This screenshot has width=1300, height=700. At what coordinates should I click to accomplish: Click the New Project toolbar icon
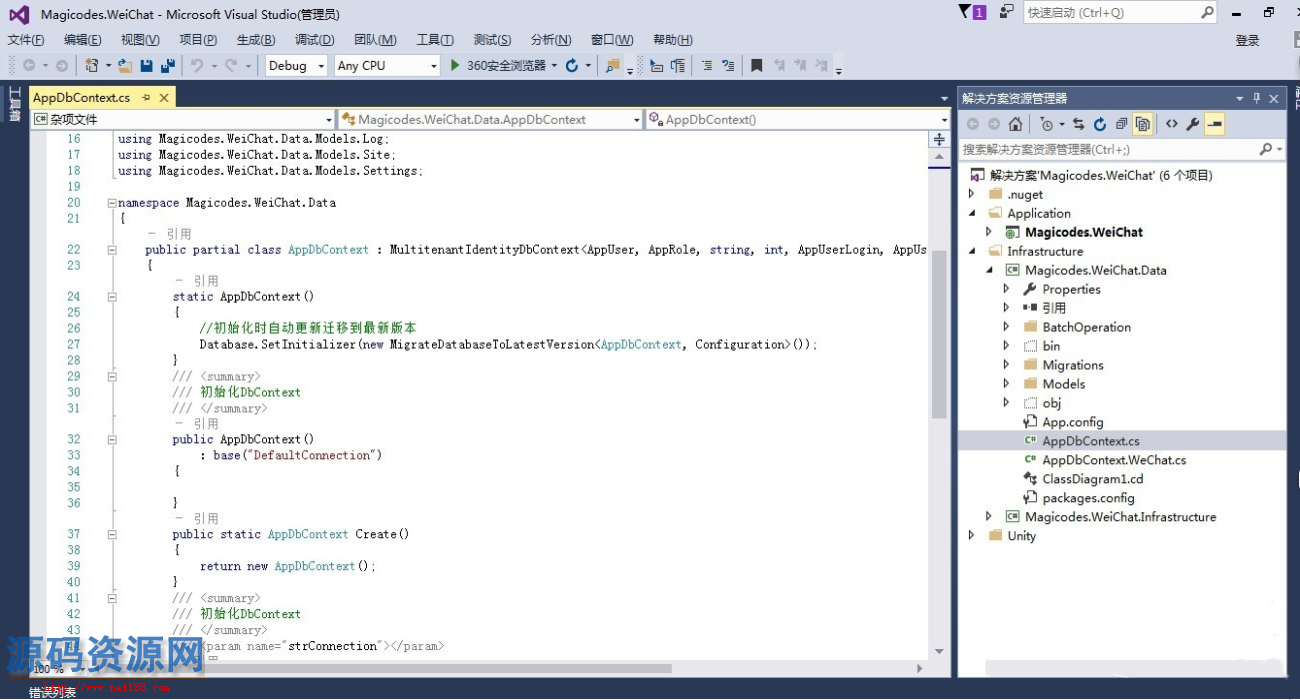pyautogui.click(x=92, y=66)
